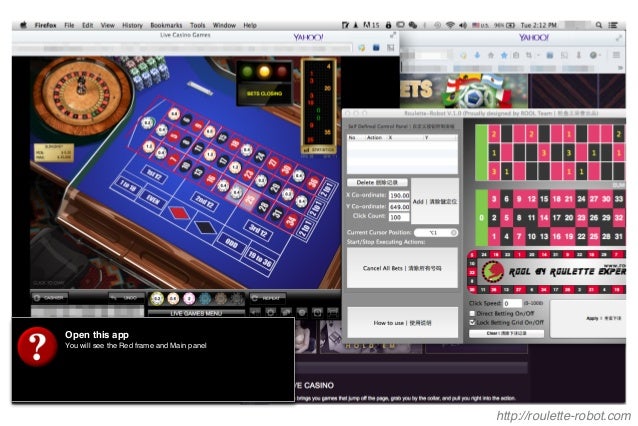Click the STATISTICS button below number history

[x=320, y=150]
